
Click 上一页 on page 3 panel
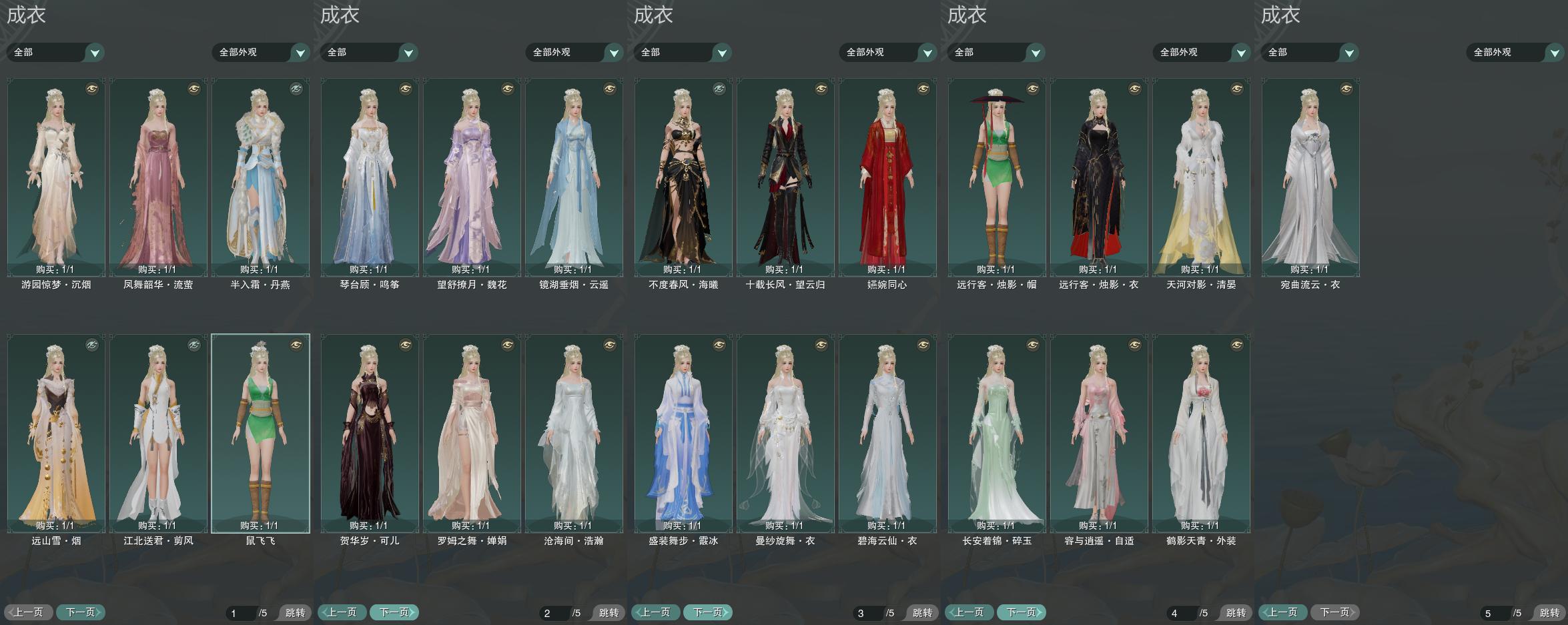pos(656,612)
